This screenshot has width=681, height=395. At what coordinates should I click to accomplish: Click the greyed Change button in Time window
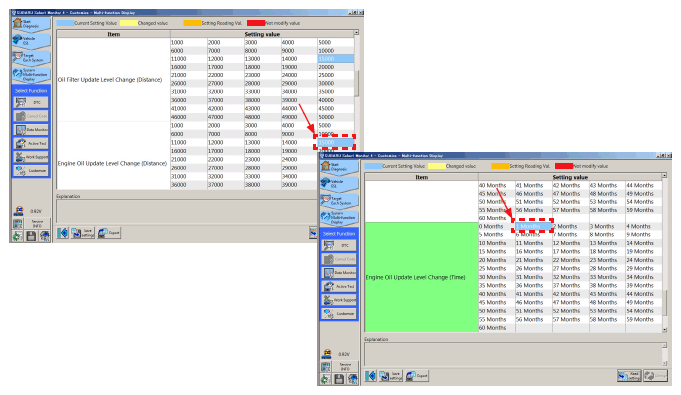coord(655,376)
